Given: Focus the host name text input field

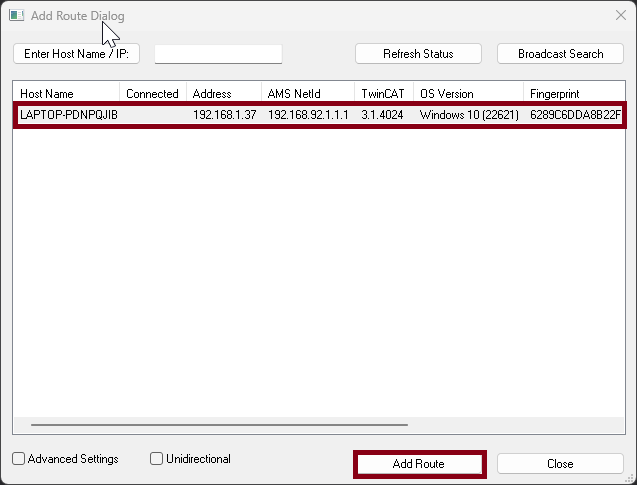Looking at the screenshot, I should tap(218, 54).
